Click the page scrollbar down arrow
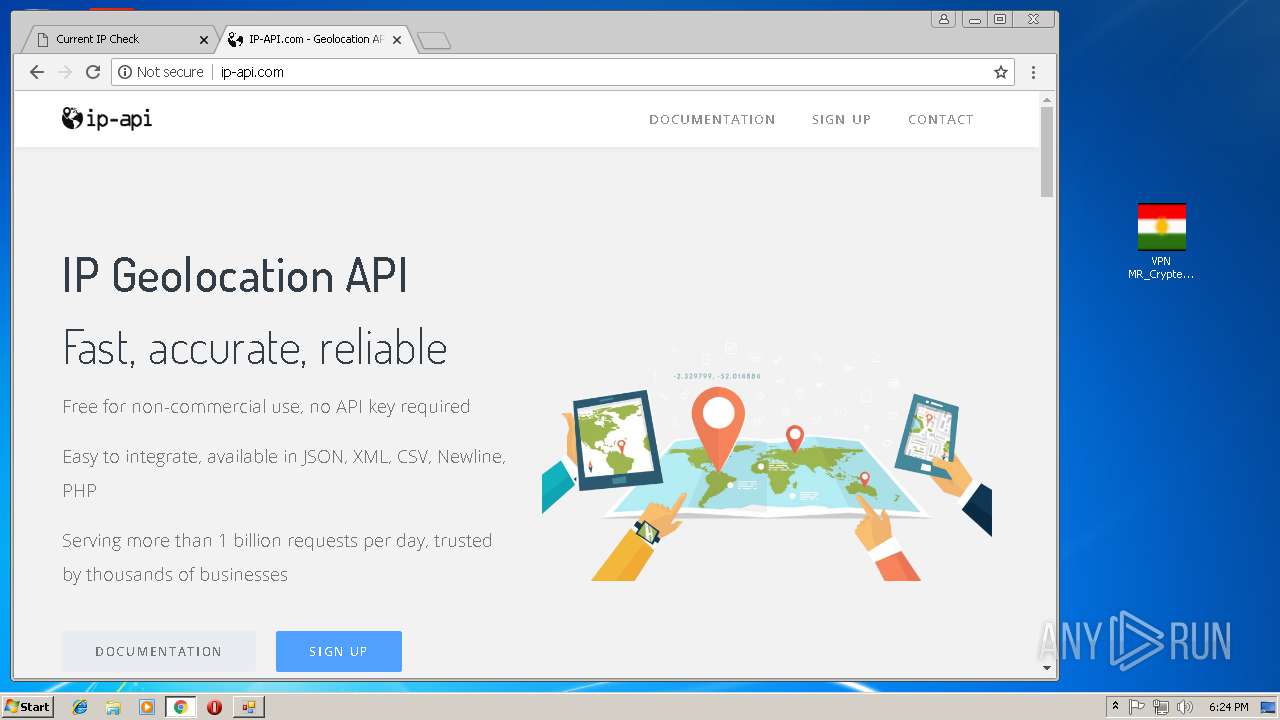This screenshot has height=720, width=1280. click(1047, 668)
